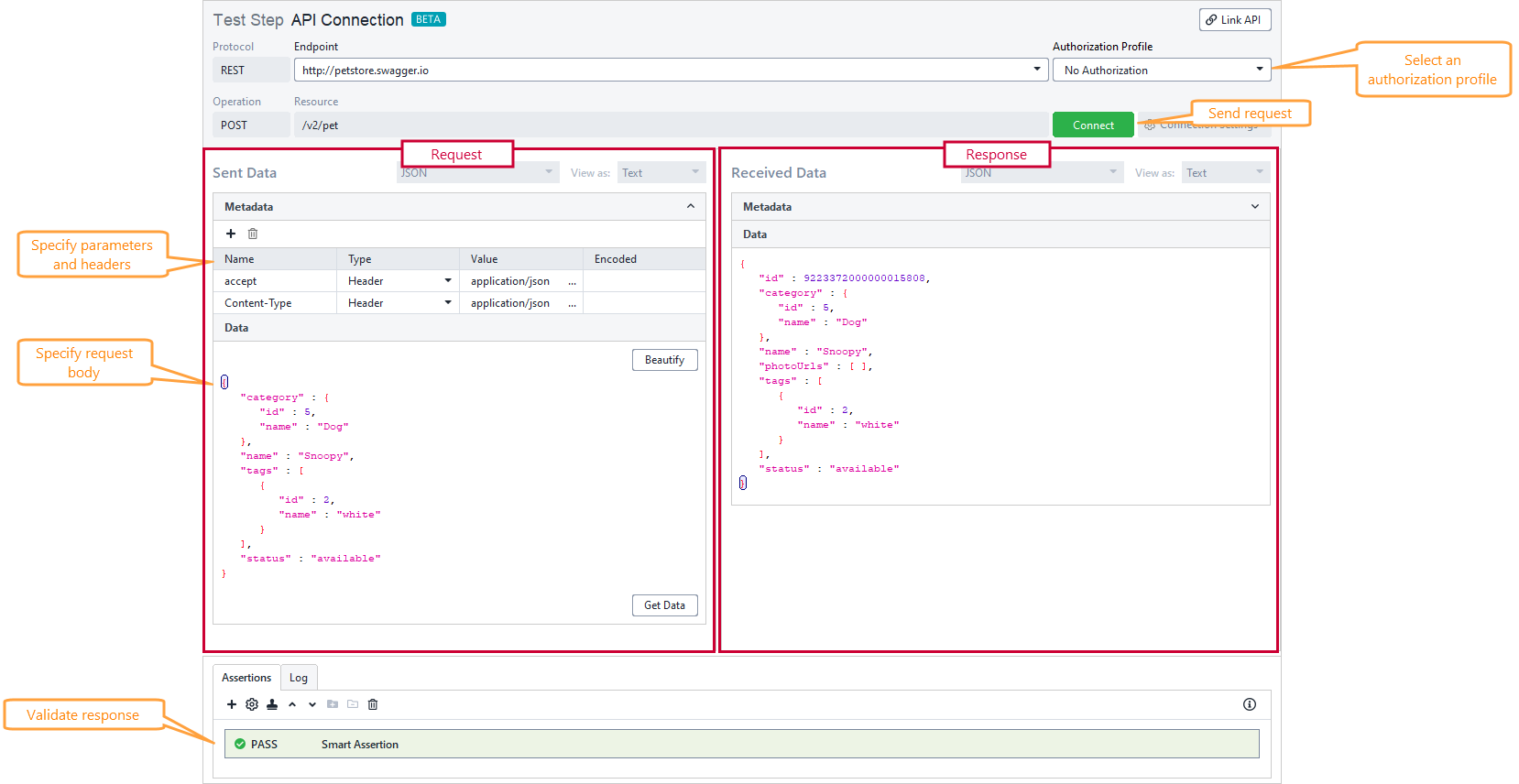
Task: Switch to the Log tab
Action: click(299, 678)
